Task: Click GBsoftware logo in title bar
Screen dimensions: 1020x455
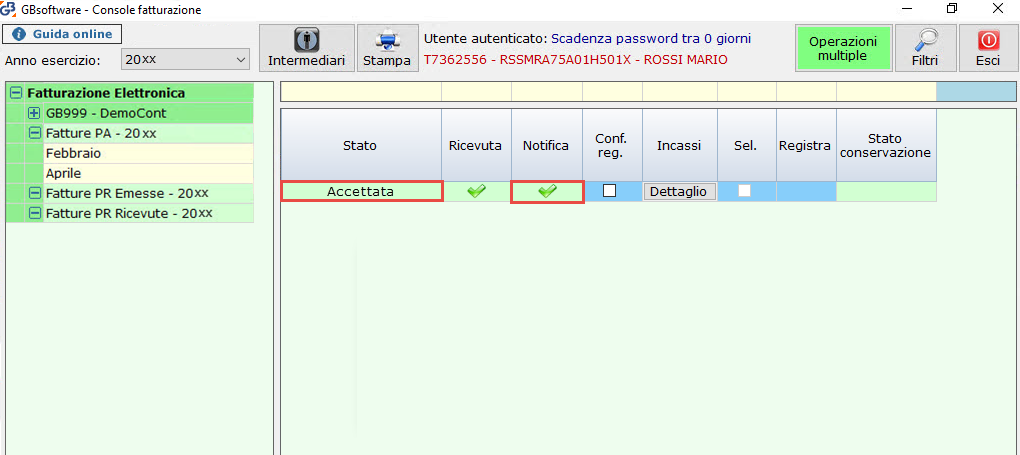Action: coord(10,10)
